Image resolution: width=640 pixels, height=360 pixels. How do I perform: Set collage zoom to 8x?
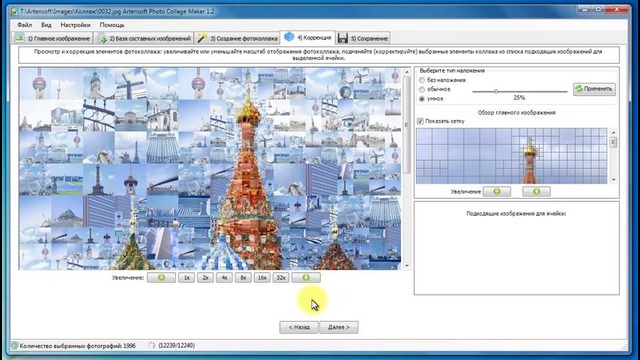tap(243, 278)
